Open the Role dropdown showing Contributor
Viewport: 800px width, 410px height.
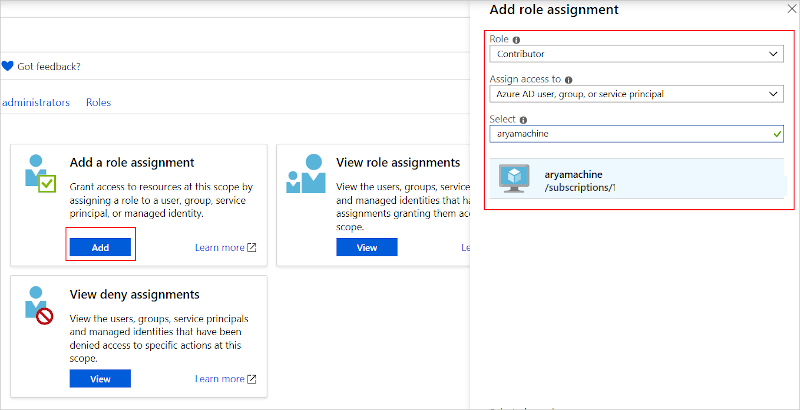[636, 54]
